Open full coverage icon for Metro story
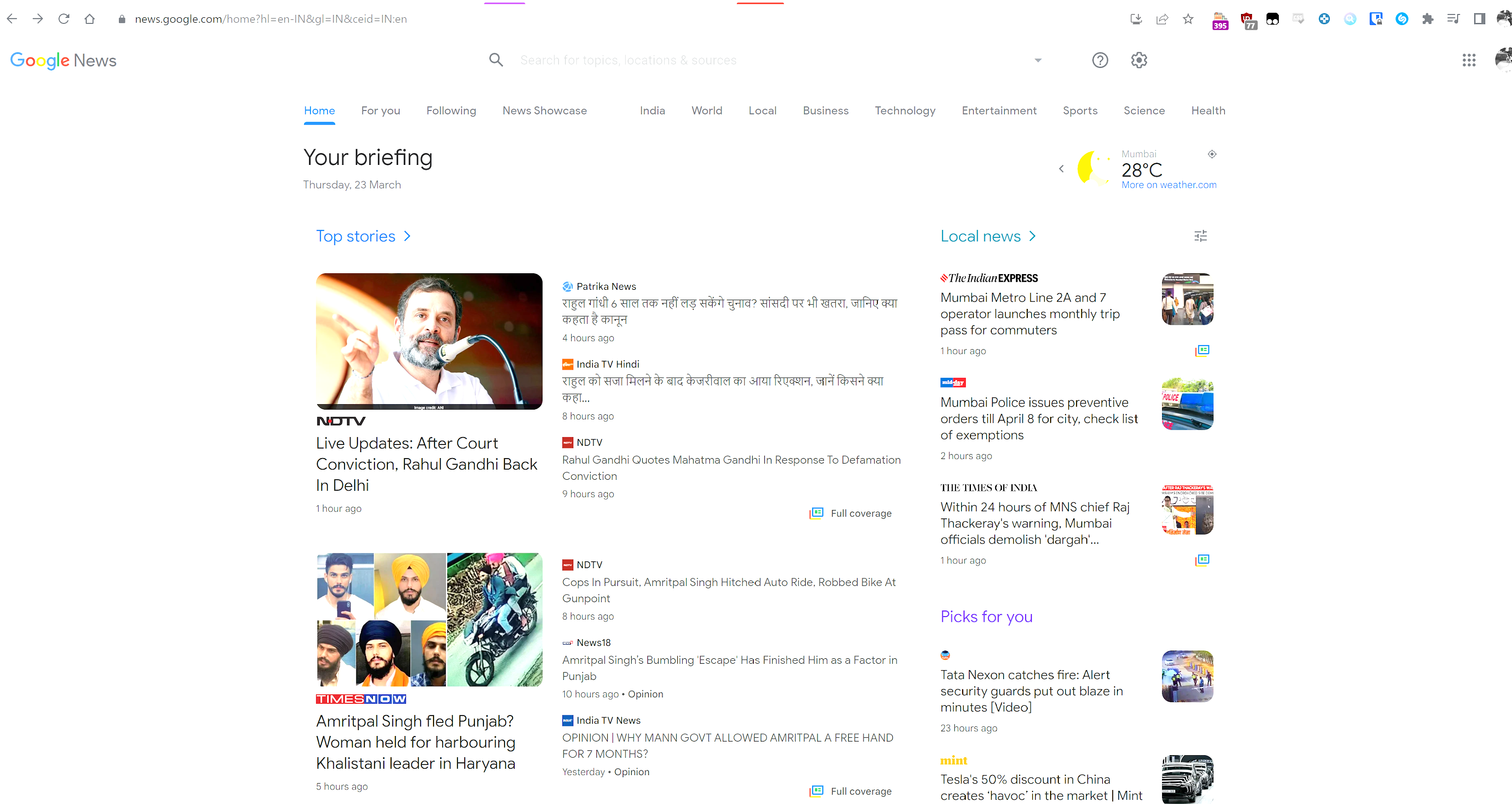The width and height of the screenshot is (1512, 804). [x=1202, y=351]
